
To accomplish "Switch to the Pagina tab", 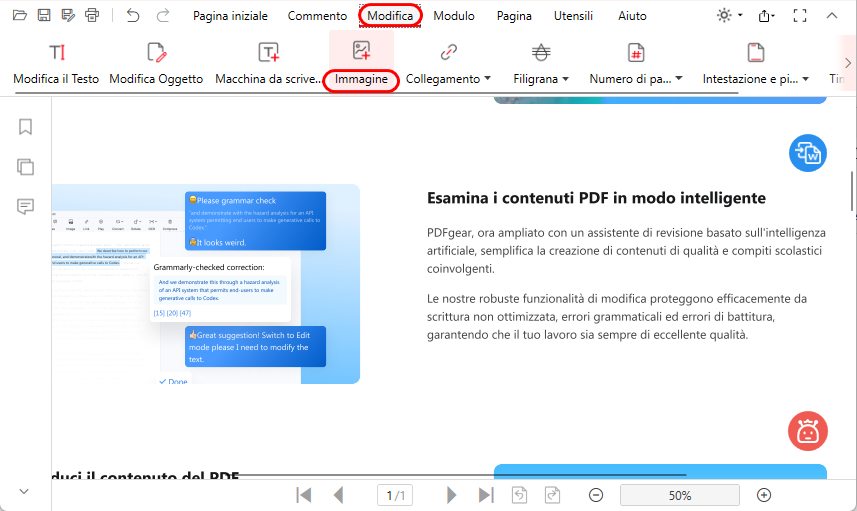I will pos(514,16).
